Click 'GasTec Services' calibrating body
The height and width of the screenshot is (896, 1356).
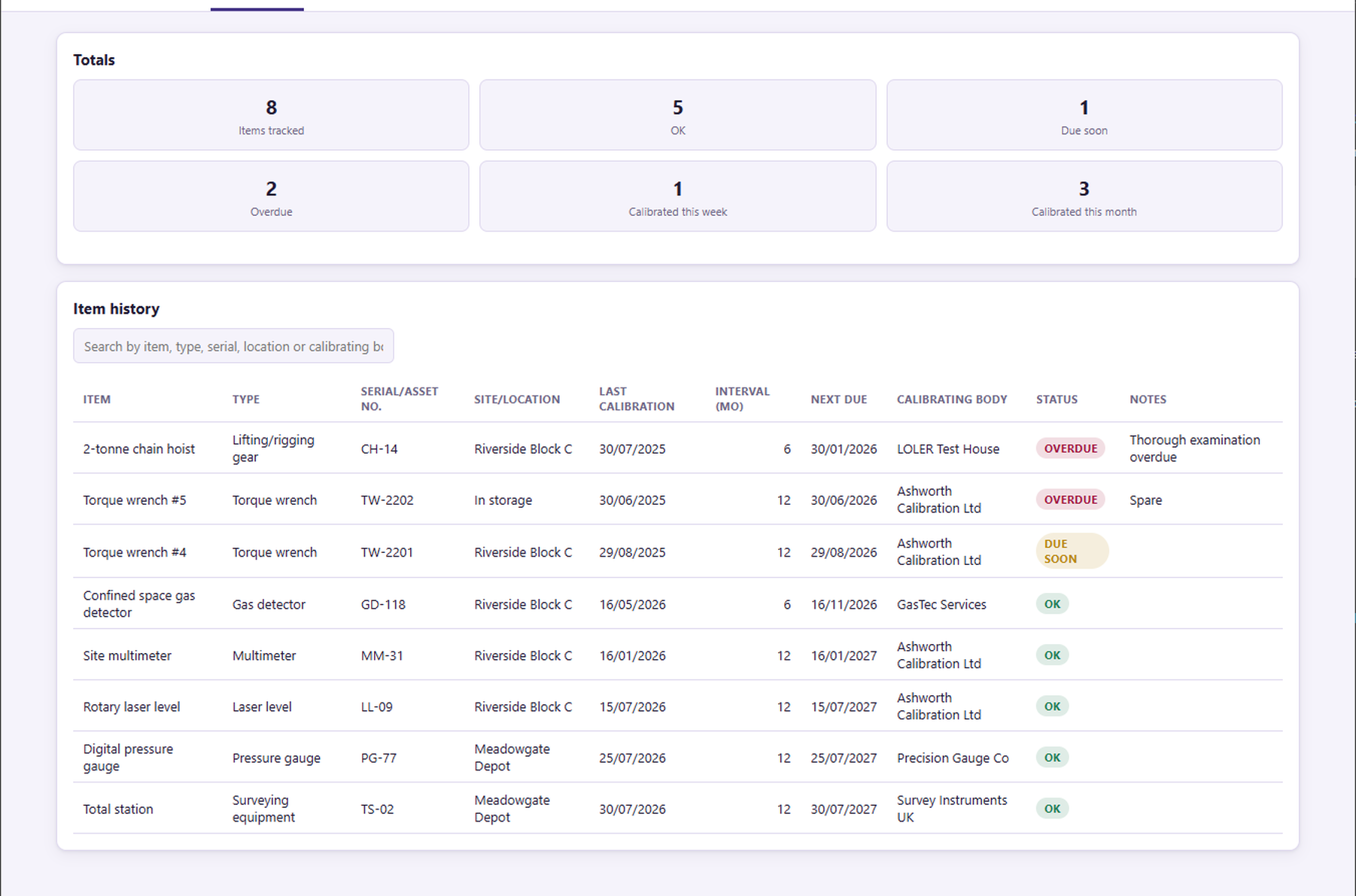click(x=941, y=605)
